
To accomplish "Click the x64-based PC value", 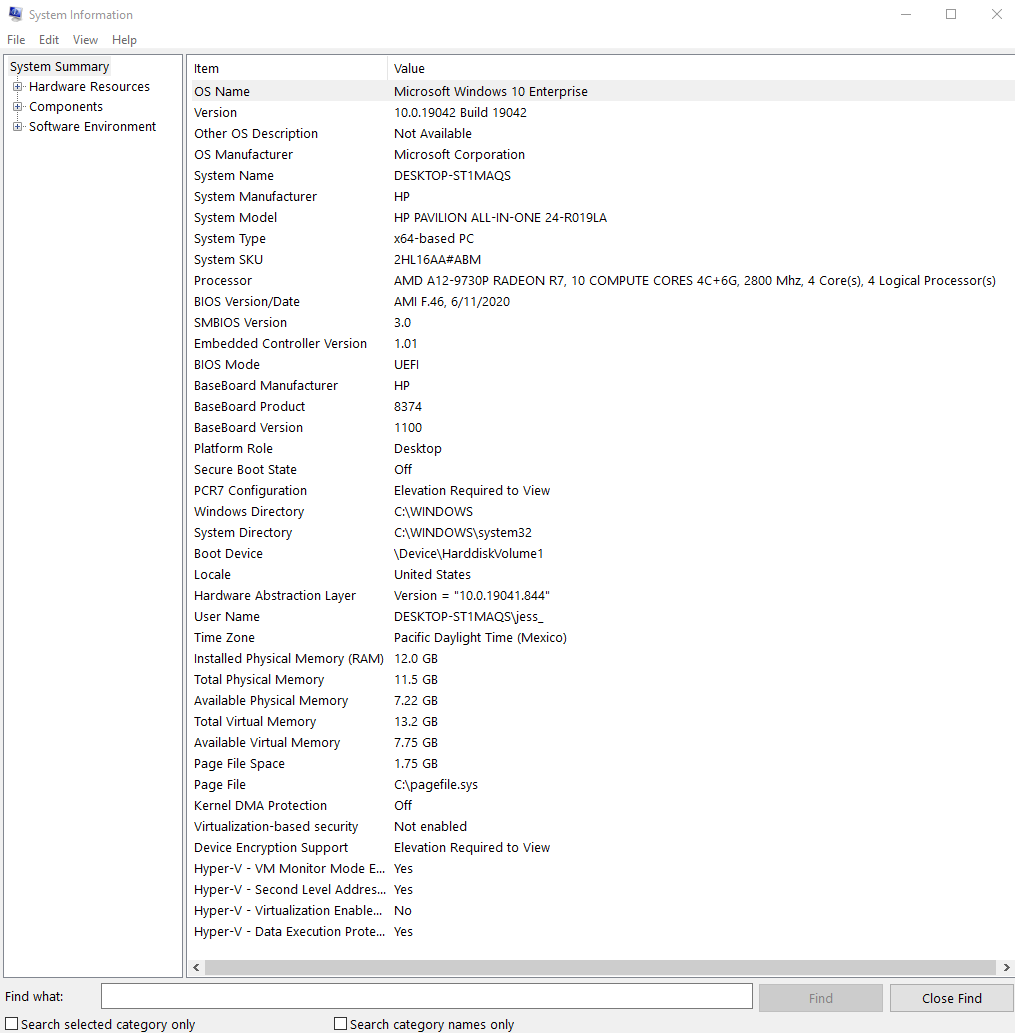I will click(x=433, y=238).
